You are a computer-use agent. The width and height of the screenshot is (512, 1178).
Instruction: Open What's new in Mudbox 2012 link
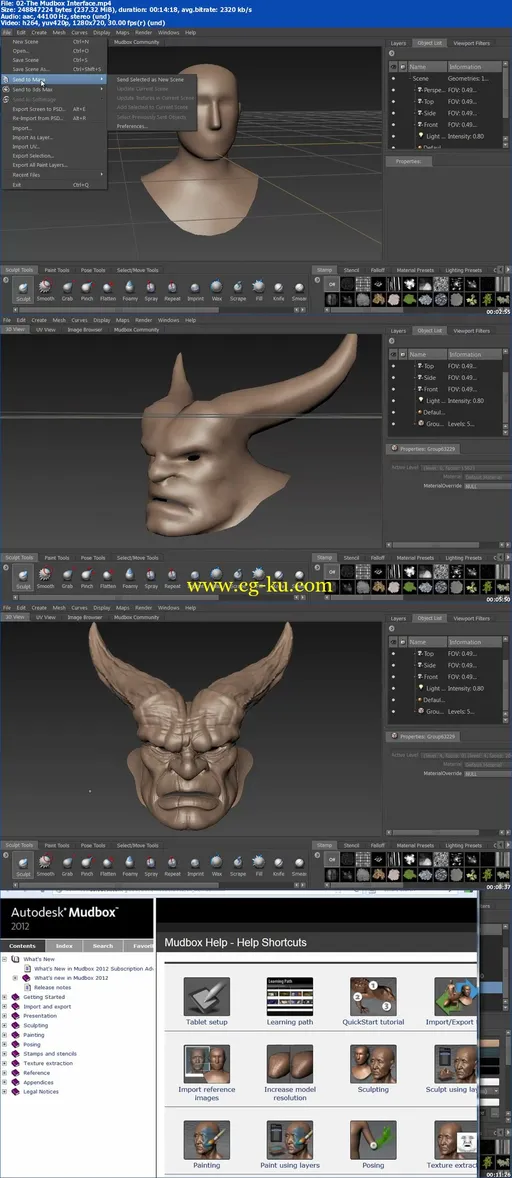[x=71, y=978]
